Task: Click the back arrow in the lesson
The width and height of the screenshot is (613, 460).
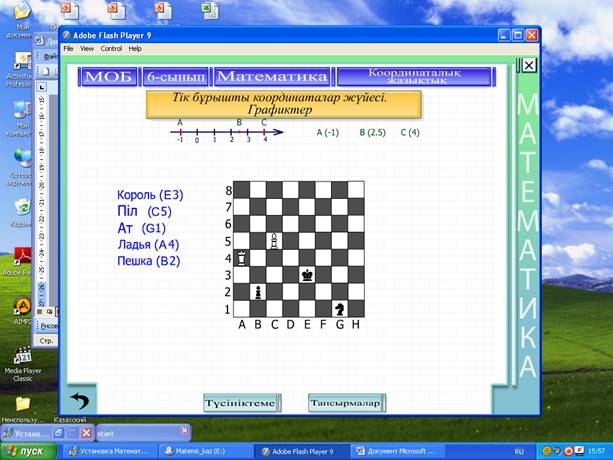Action: [x=79, y=401]
